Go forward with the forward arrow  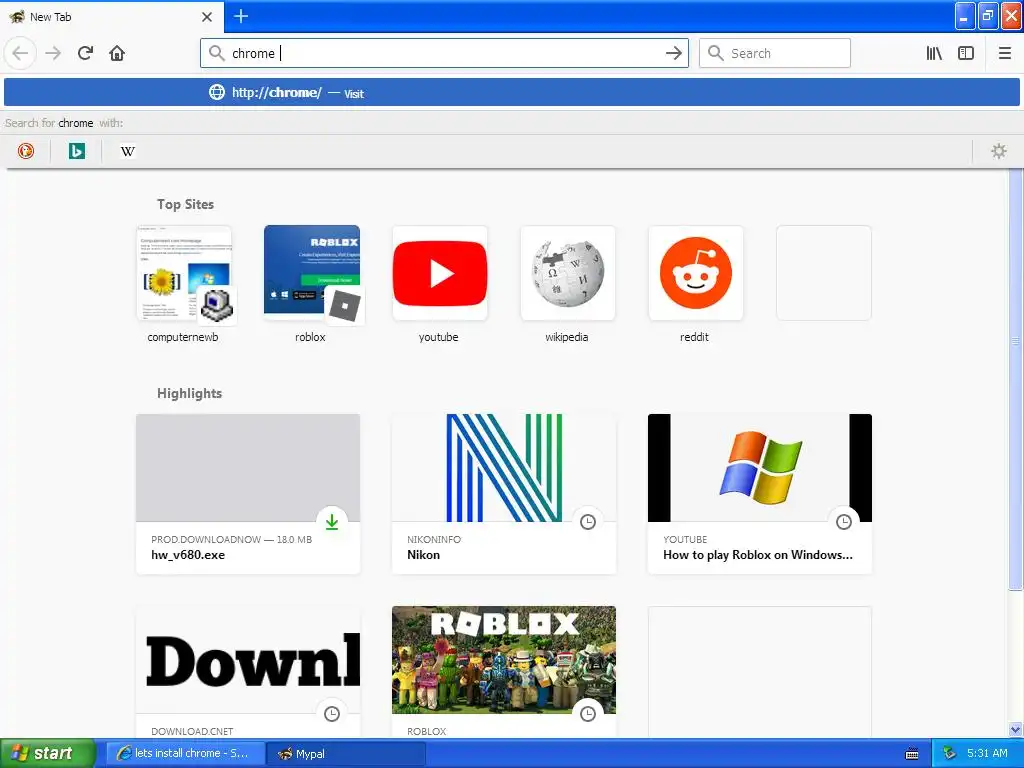click(53, 53)
